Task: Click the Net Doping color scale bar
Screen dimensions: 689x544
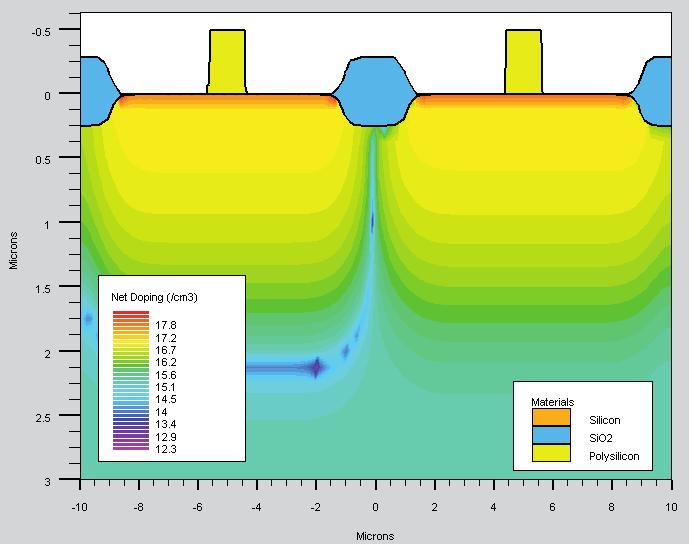Action: [131, 381]
